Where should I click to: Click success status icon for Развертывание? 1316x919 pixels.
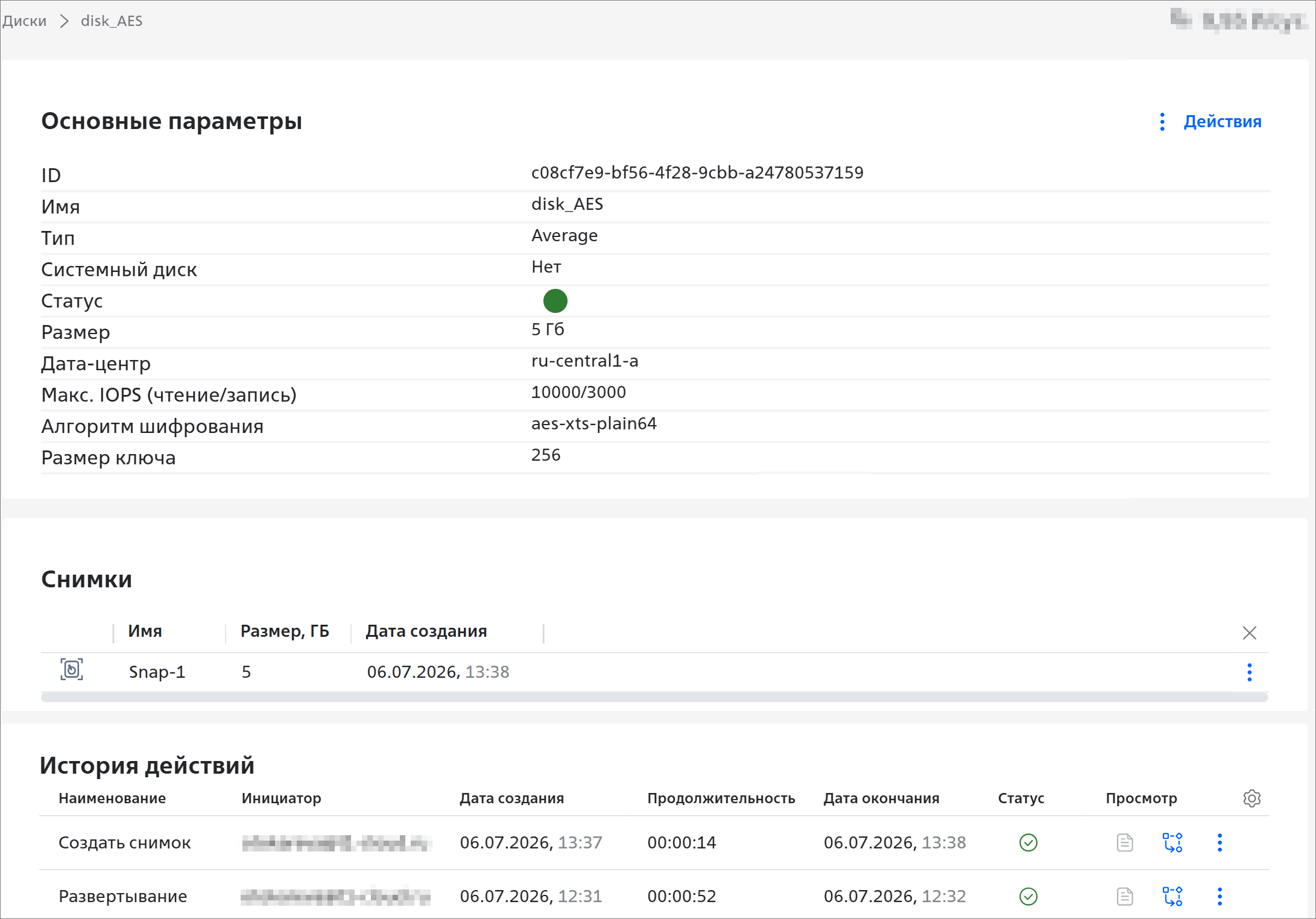[1028, 896]
